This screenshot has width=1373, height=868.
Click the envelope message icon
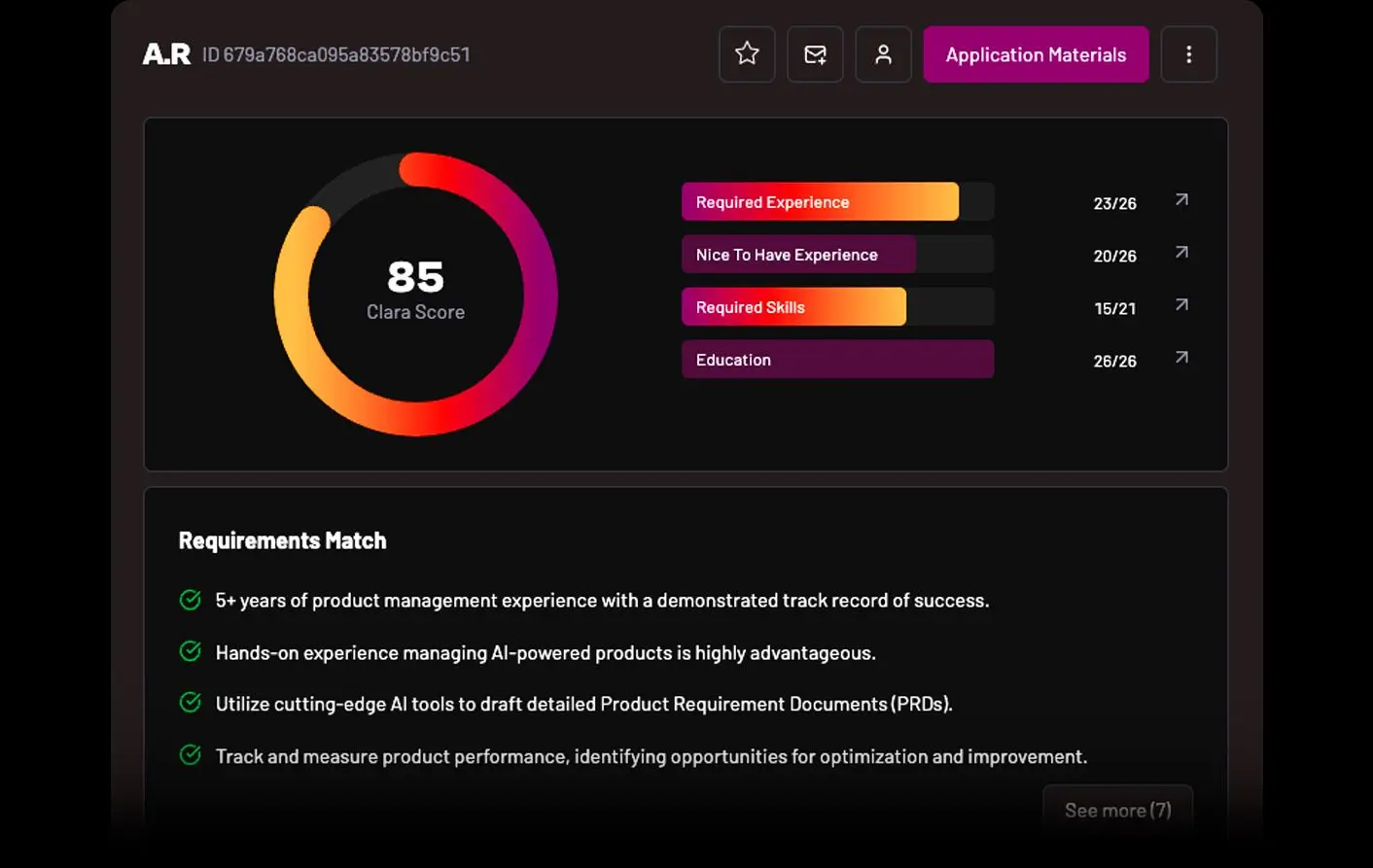[x=815, y=54]
